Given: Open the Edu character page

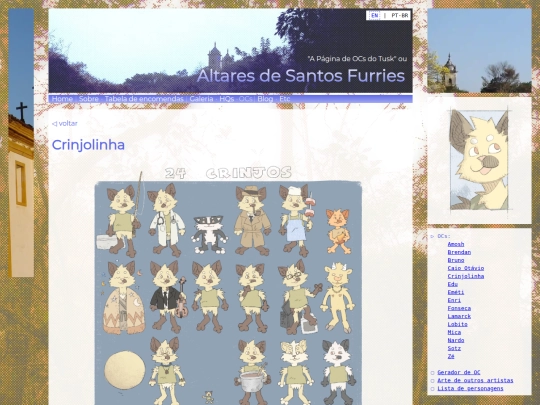Looking at the screenshot, I should pos(453,284).
